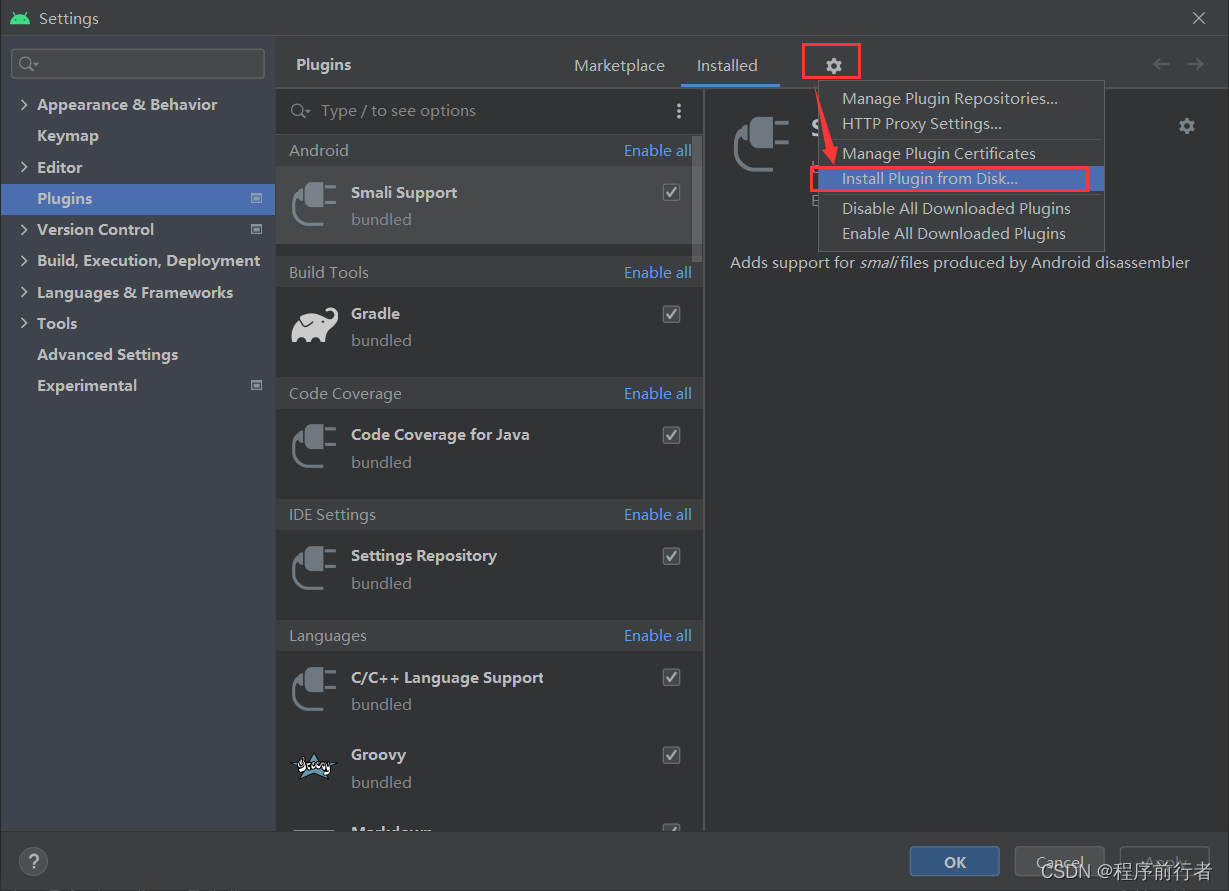The image size is (1229, 891).
Task: Select the Settings Repository plugin name
Action: (423, 556)
